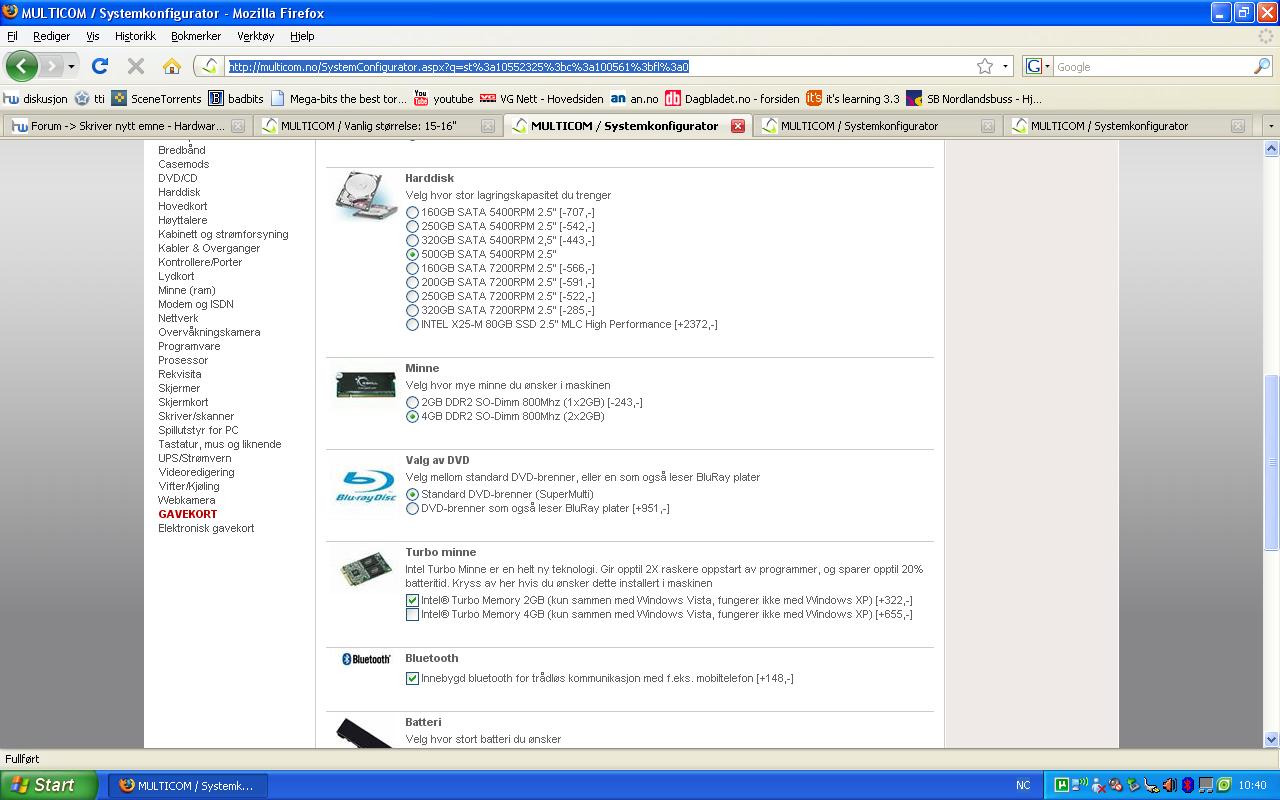This screenshot has height=800, width=1280.
Task: Uncheck Intel Turbo Memory 2GB
Action: (x=412, y=601)
